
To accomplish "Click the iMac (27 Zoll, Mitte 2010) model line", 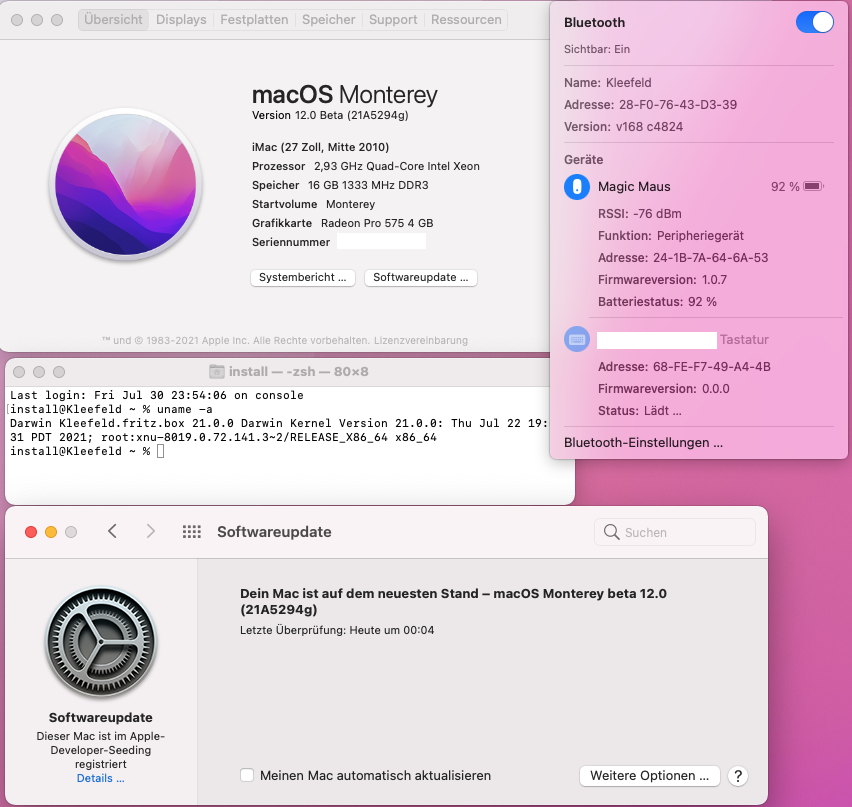I will point(320,147).
